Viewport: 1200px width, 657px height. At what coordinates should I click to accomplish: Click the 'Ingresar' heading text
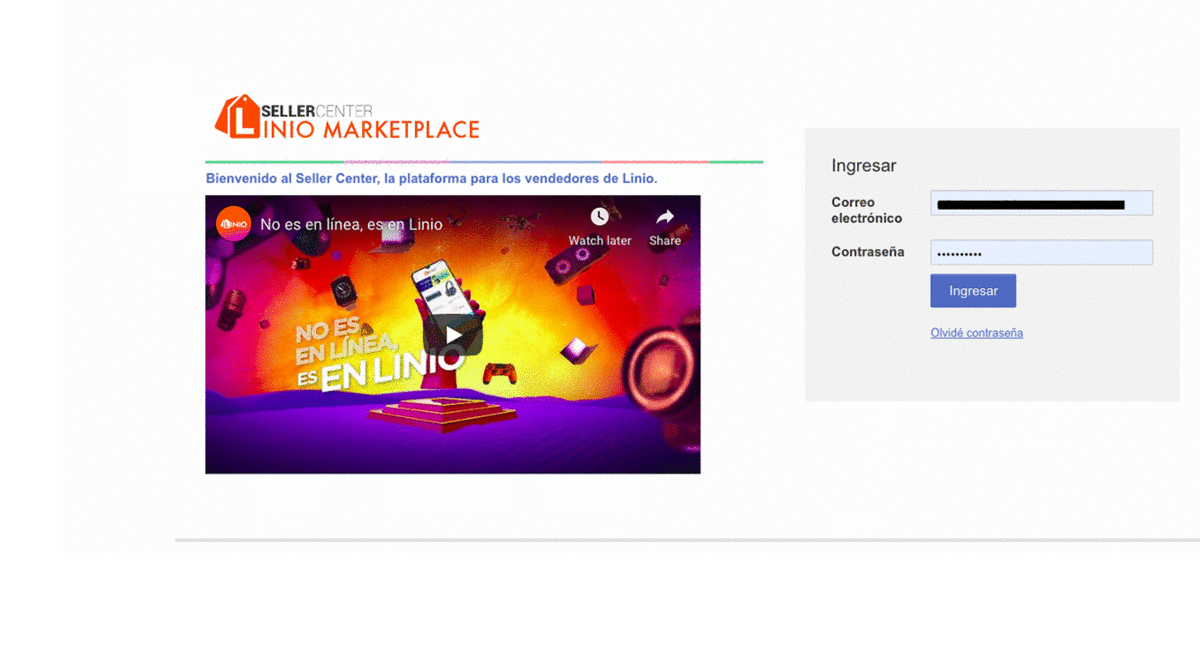pos(864,166)
